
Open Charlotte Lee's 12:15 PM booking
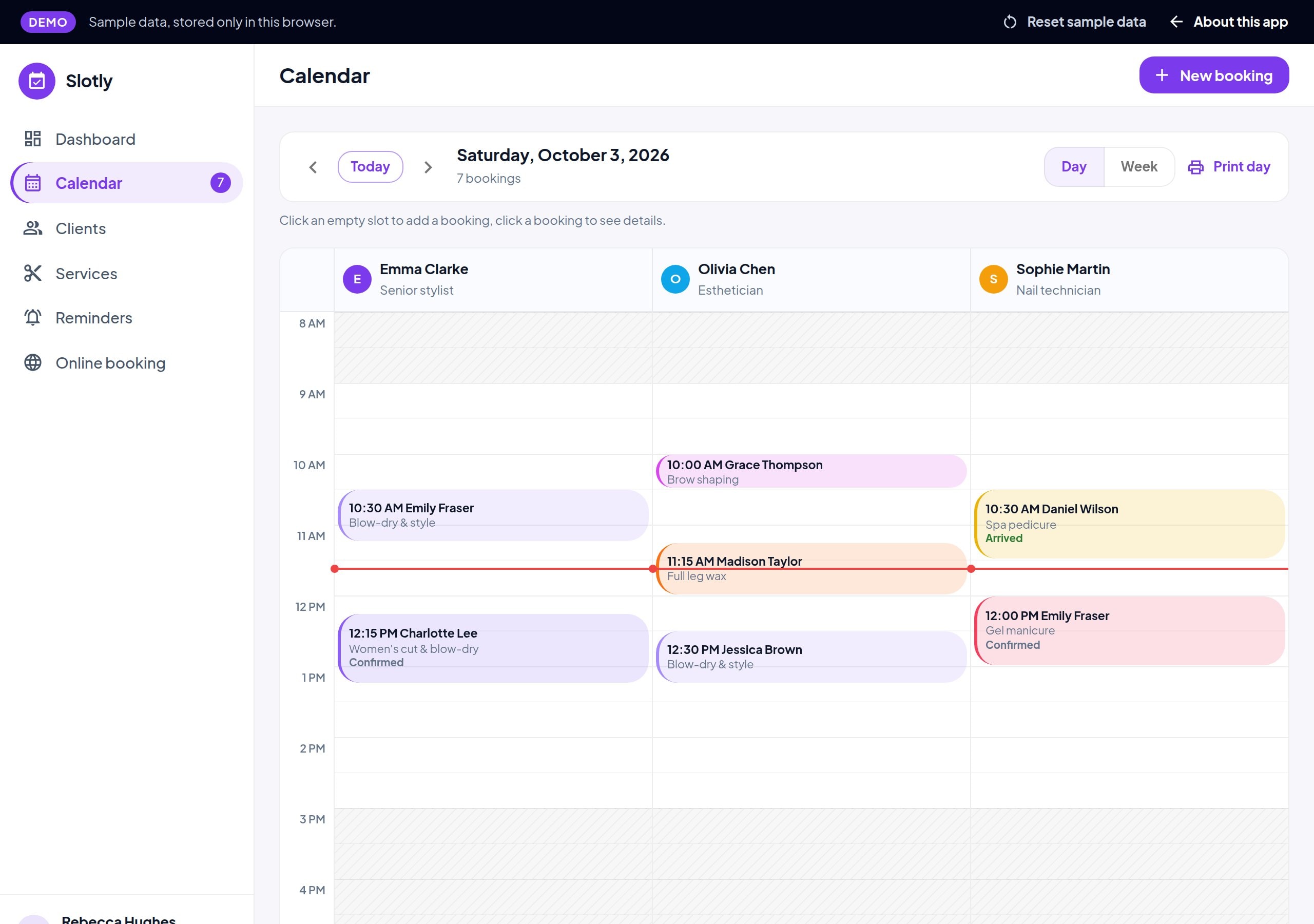coord(493,648)
